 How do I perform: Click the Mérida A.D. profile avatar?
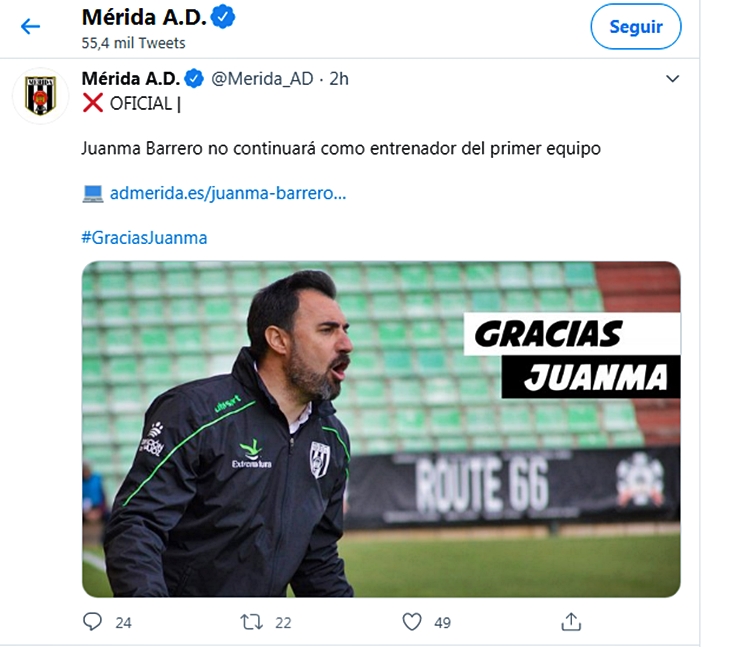(41, 95)
